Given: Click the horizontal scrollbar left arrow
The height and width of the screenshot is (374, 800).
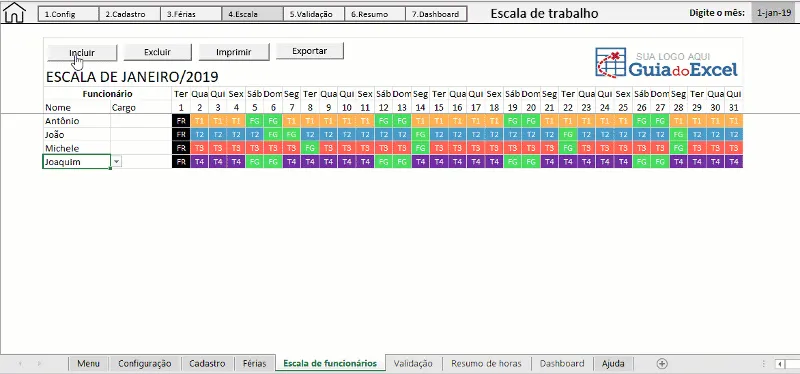Looking at the screenshot, I should pyautogui.click(x=780, y=364).
